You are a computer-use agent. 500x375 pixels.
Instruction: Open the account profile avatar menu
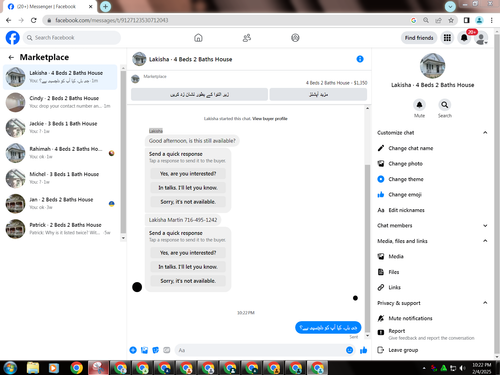click(x=481, y=38)
